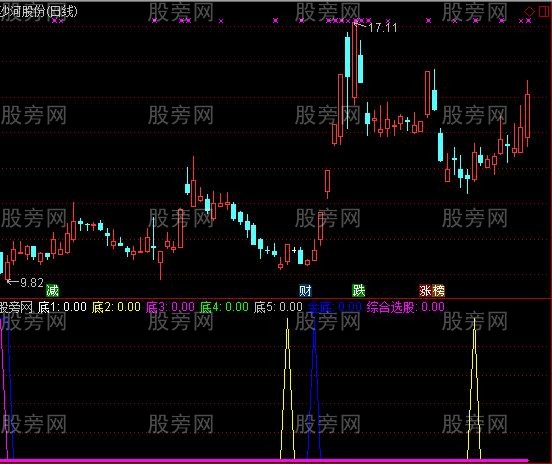Open the red 涨 event marker
Viewport: 552px width, 464px height.
[425, 291]
